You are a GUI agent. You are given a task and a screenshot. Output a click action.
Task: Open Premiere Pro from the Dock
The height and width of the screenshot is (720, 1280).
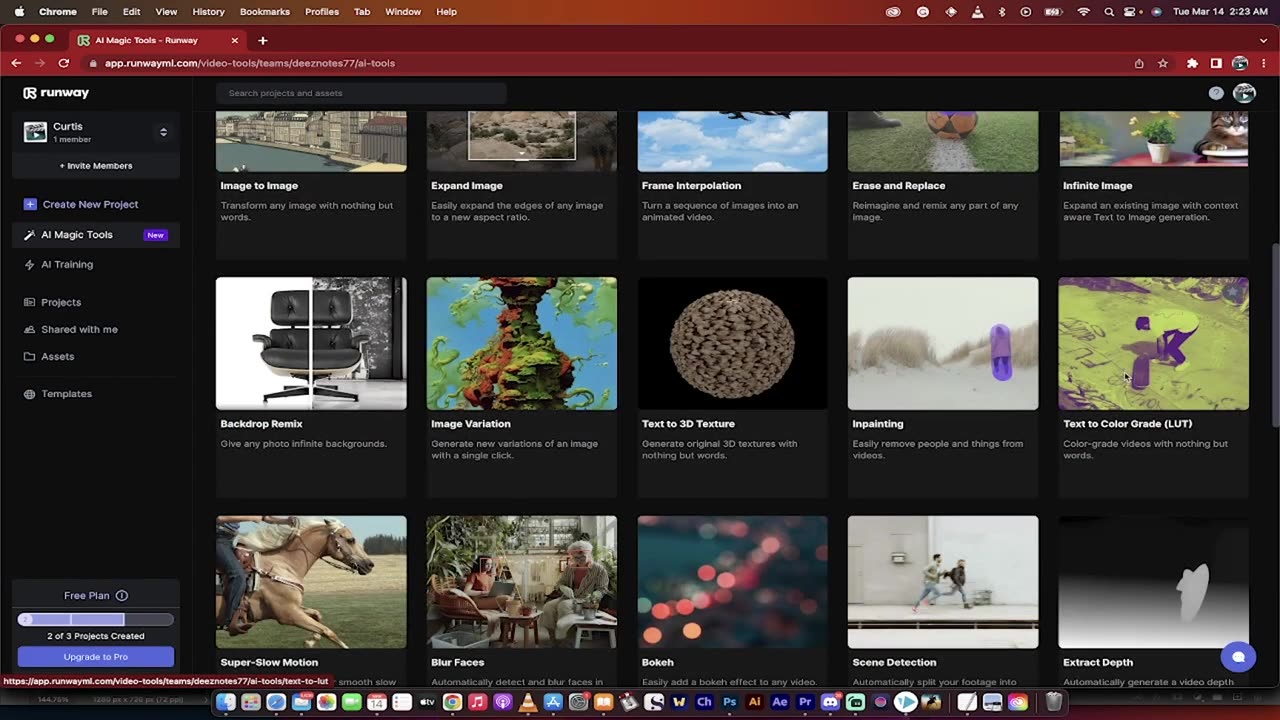(x=805, y=702)
